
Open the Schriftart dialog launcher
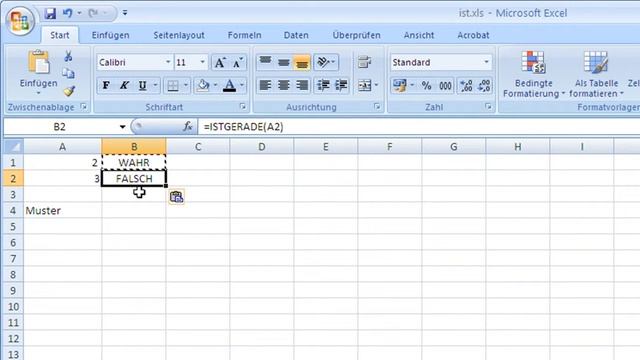coord(243,107)
